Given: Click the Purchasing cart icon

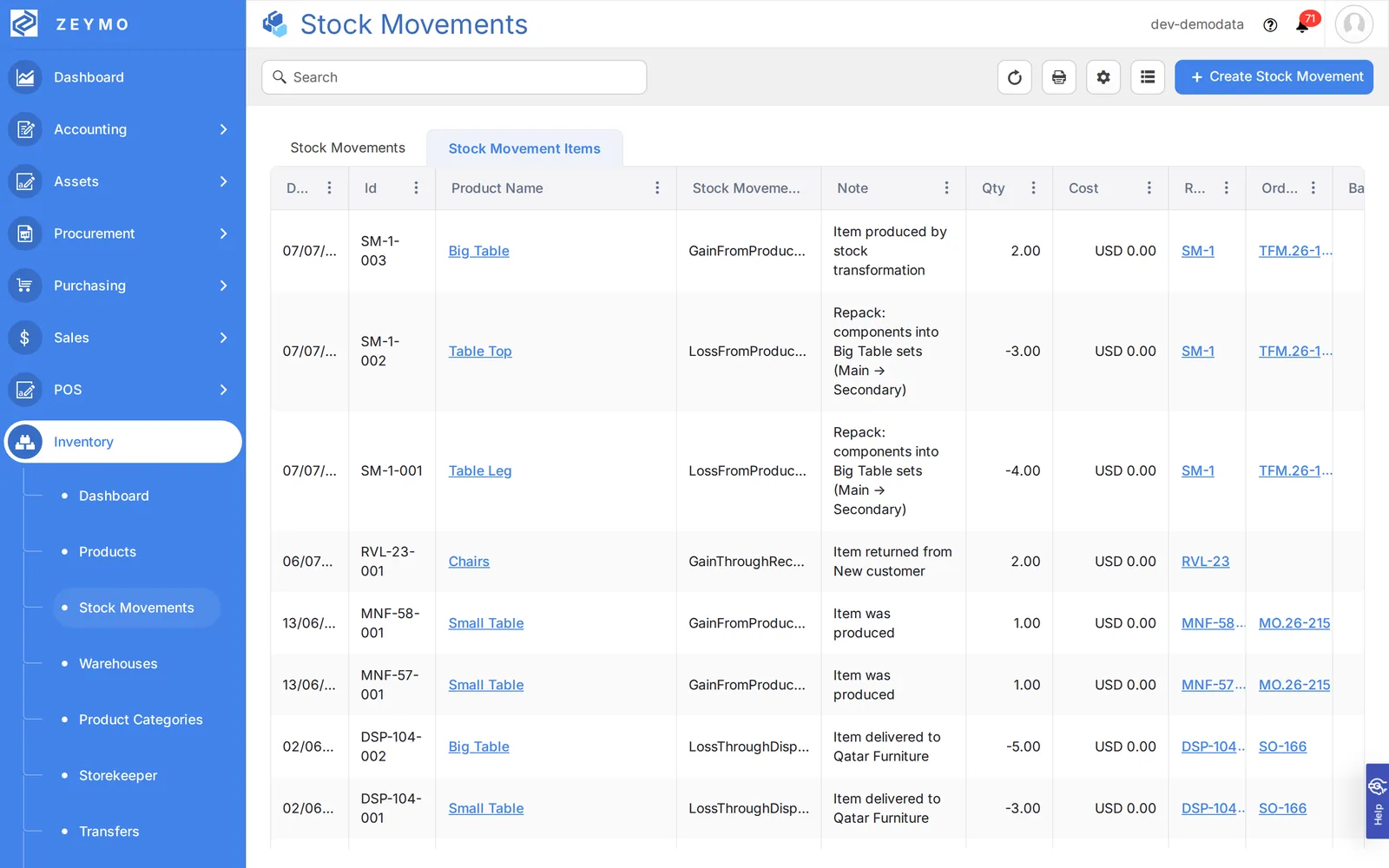Looking at the screenshot, I should pos(25,286).
